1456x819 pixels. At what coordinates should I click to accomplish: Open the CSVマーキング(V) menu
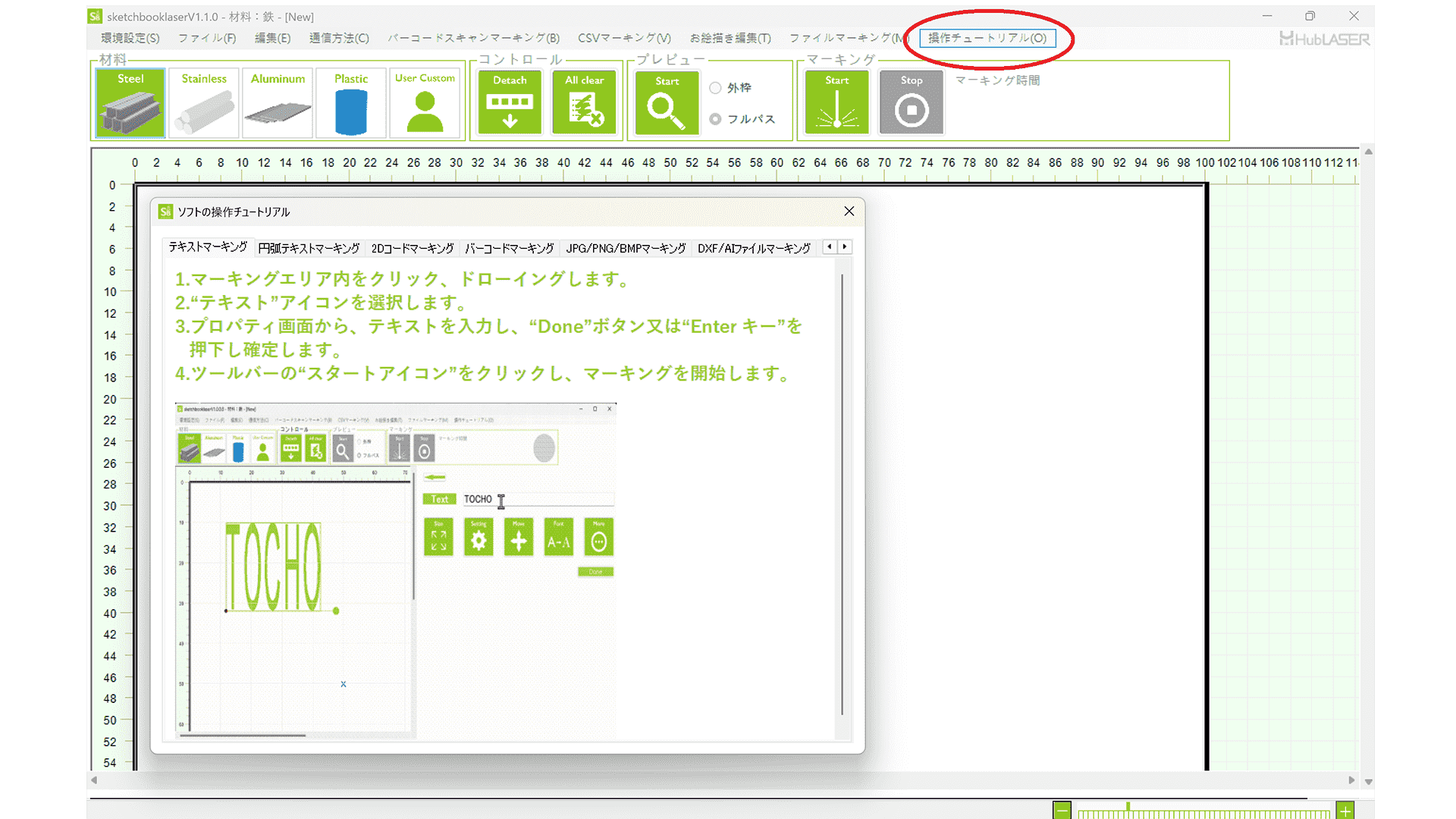[624, 38]
